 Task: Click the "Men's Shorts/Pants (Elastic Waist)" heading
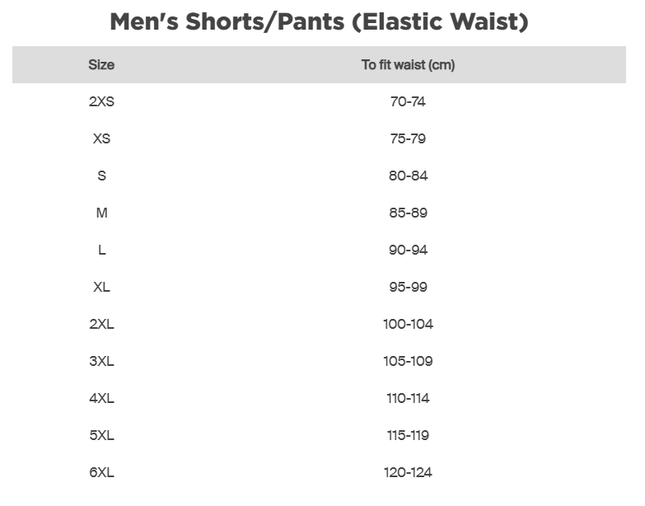pos(319,21)
